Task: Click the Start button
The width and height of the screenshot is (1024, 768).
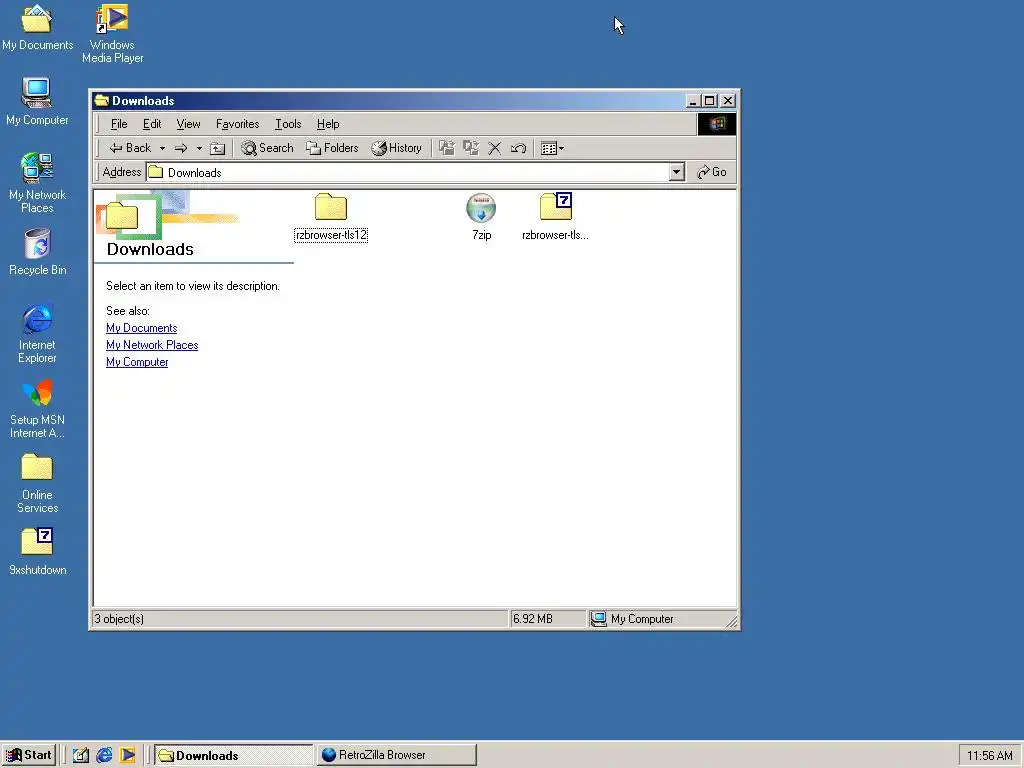Action: [x=28, y=755]
